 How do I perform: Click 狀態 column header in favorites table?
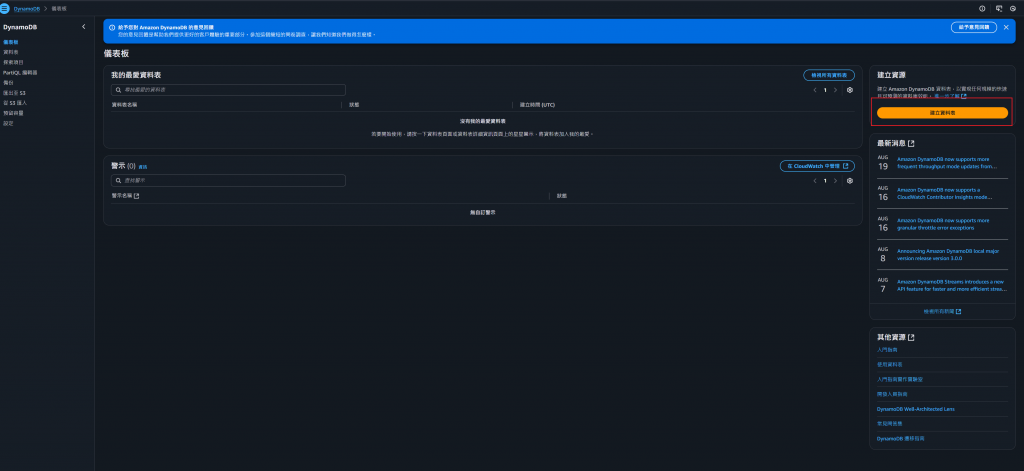pyautogui.click(x=354, y=105)
